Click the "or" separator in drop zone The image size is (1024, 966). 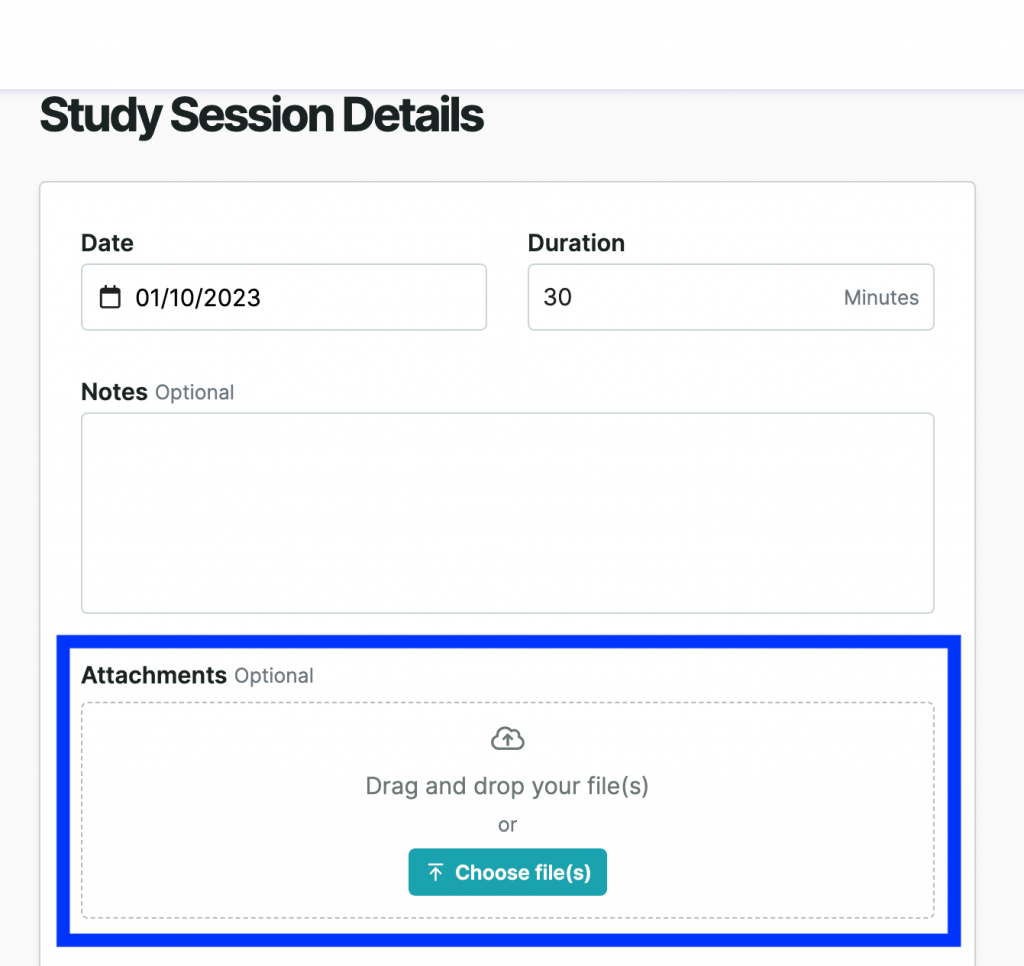click(x=507, y=825)
